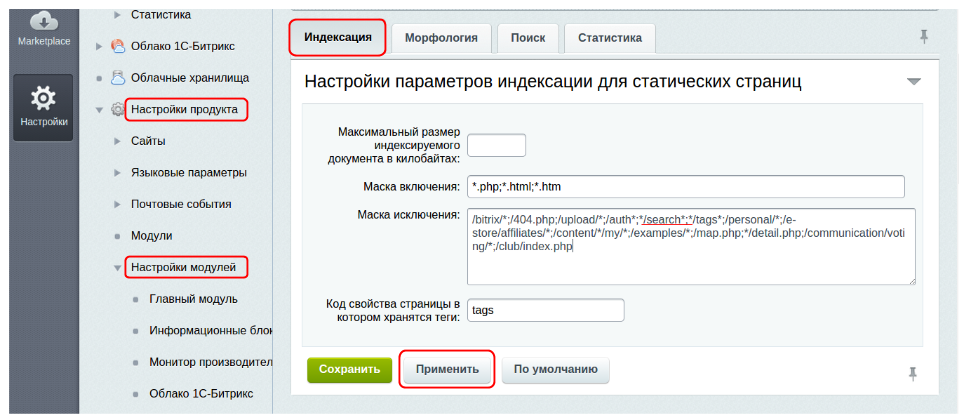Collapse the Настройки продукта tree node
965x418 pixels.
(98, 109)
